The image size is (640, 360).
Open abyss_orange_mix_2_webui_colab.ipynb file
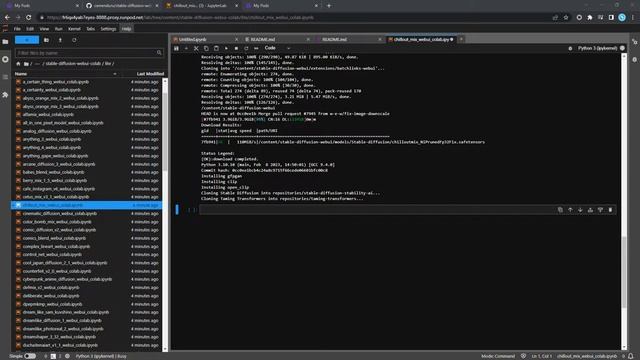[60, 98]
